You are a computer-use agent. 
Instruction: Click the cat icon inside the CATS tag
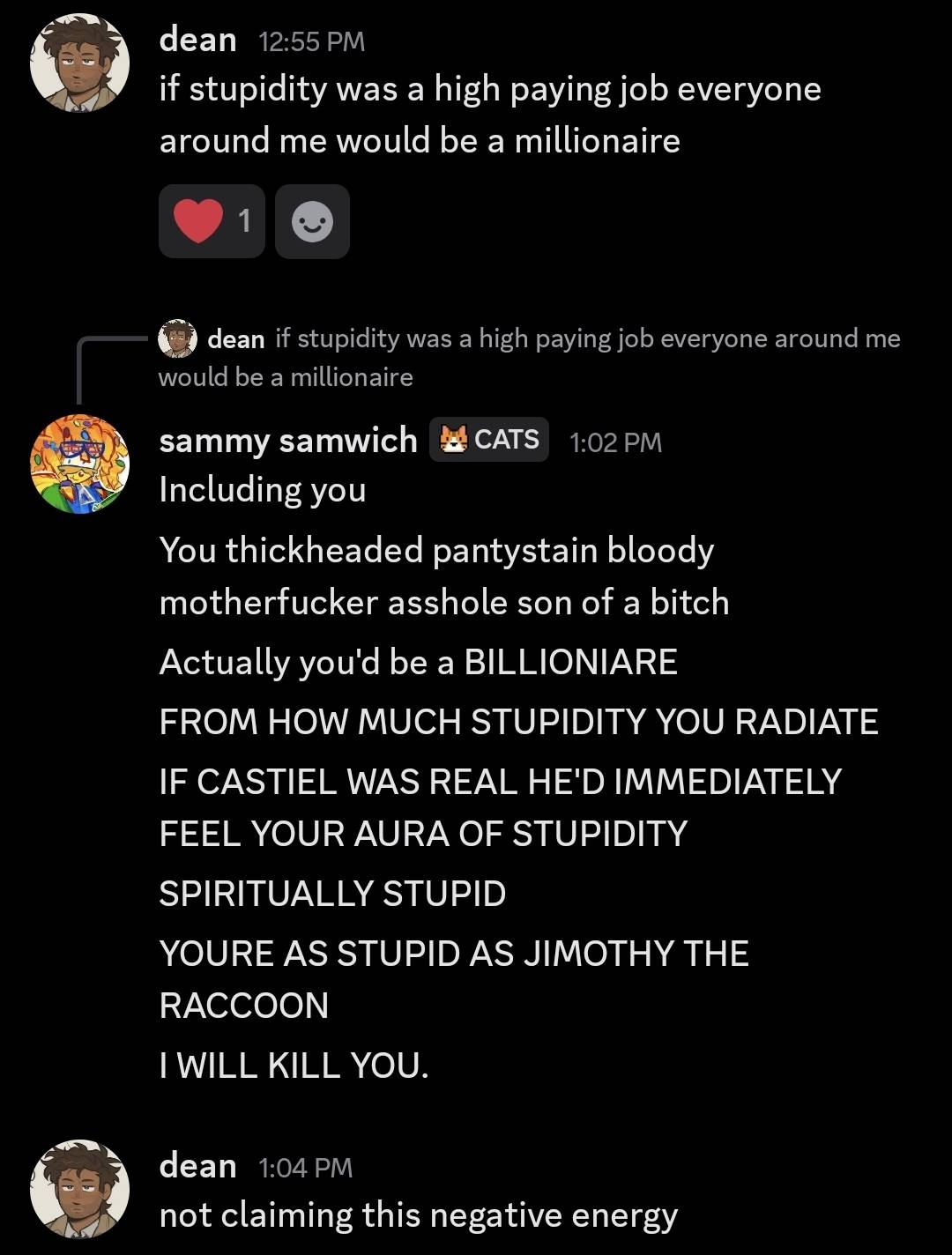click(x=453, y=439)
